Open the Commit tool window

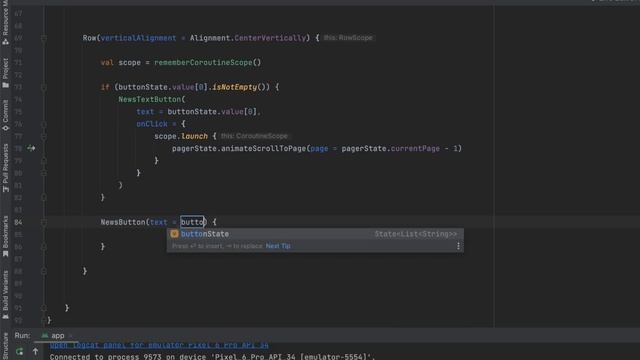[x=5, y=116]
